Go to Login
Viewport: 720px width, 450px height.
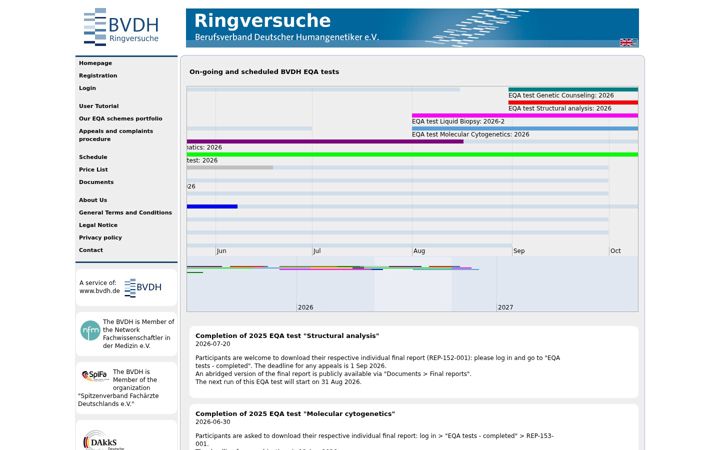[87, 88]
